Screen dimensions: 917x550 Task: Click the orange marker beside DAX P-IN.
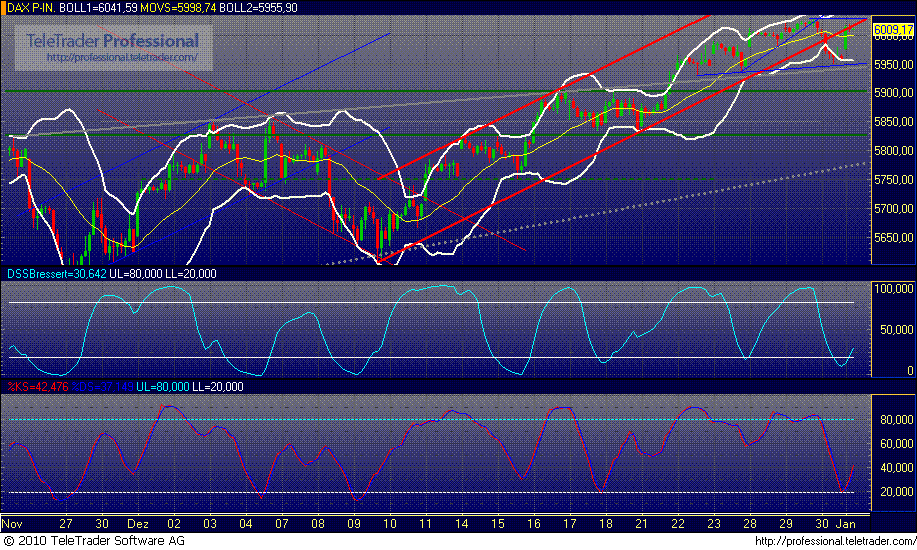(4, 7)
